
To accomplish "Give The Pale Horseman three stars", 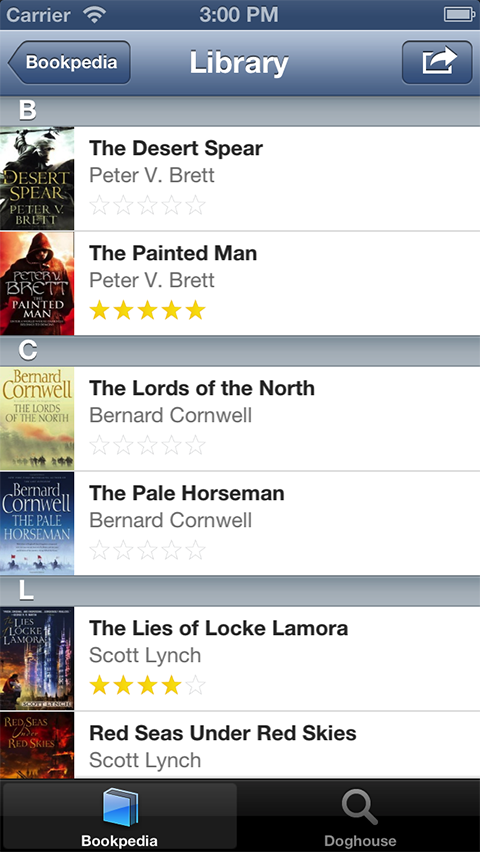I will 147,550.
